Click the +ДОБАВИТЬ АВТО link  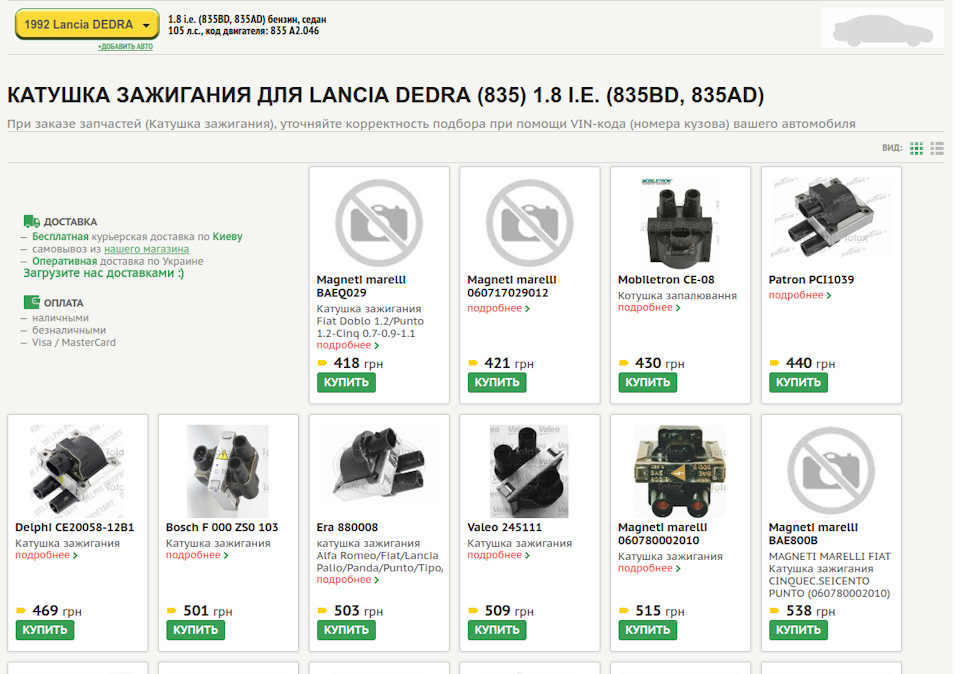(x=125, y=47)
